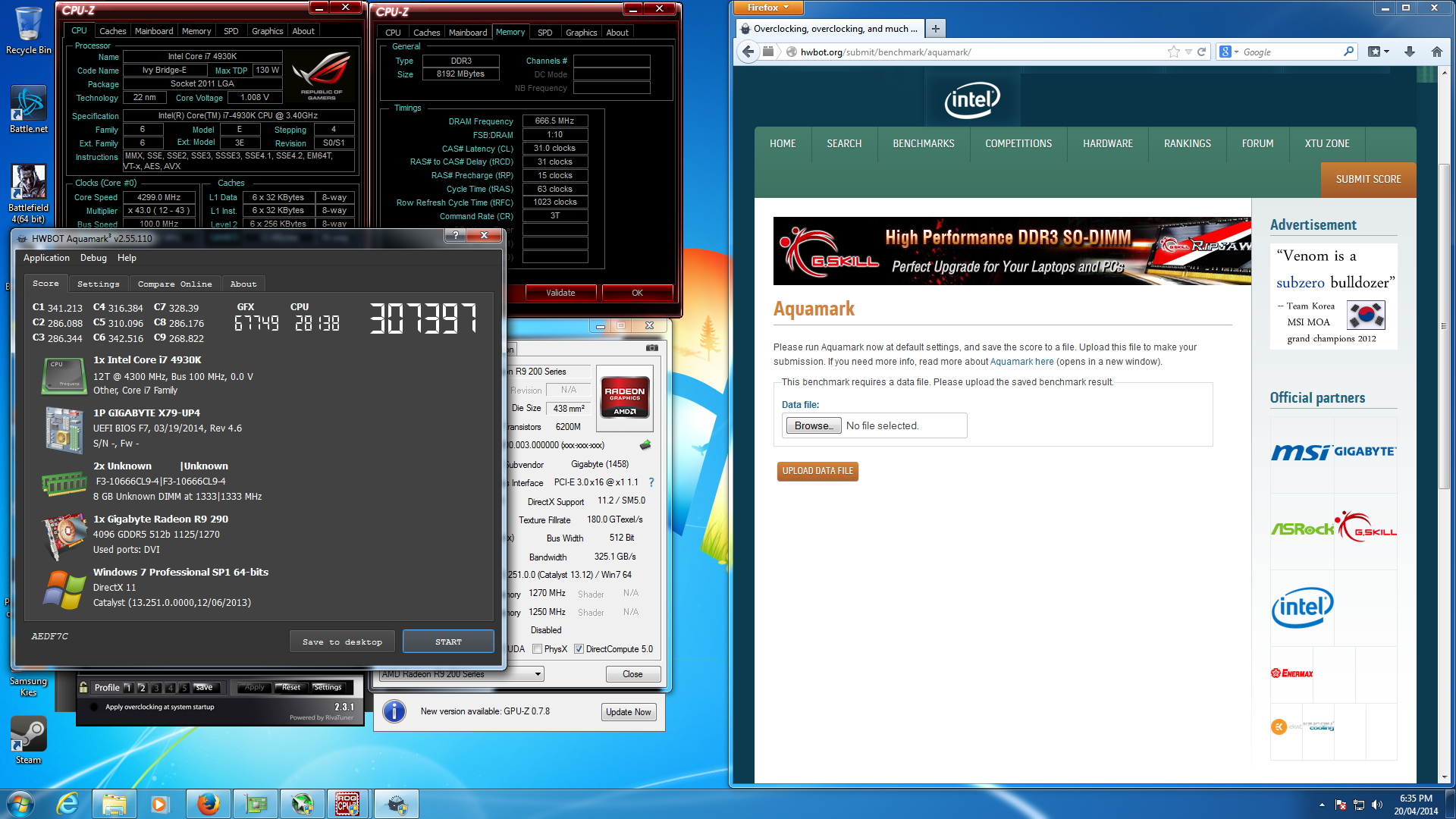
Task: Click the GPU-Z screenshot camera icon
Action: tap(652, 348)
